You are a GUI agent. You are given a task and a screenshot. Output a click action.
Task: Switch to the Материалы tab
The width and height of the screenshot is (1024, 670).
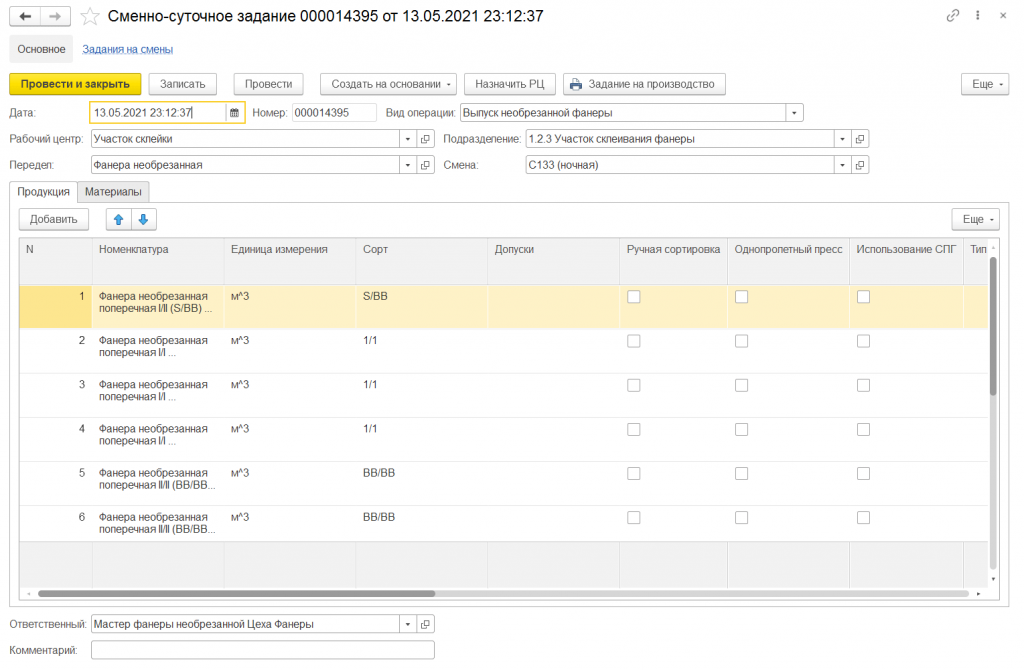(113, 191)
